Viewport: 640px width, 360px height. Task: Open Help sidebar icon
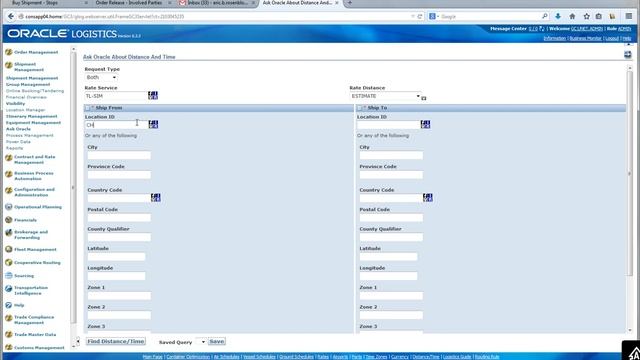9,305
